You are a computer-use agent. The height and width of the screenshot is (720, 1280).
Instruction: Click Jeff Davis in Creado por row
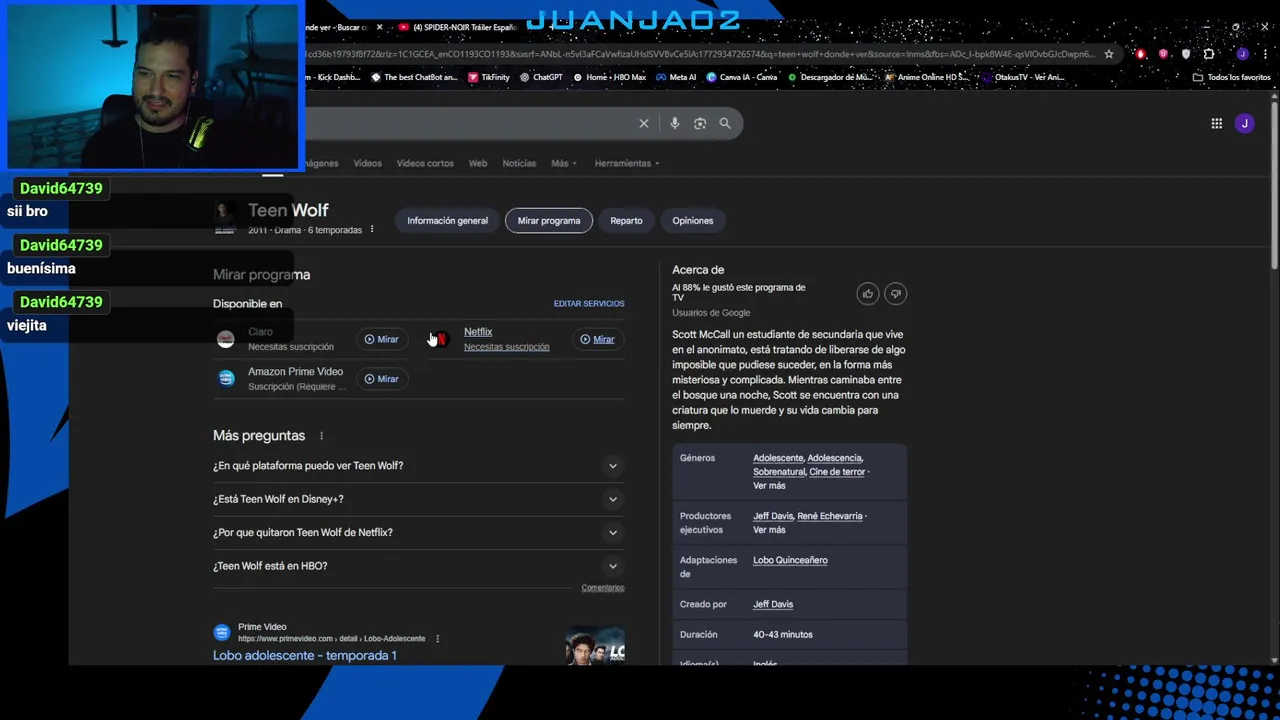773,604
